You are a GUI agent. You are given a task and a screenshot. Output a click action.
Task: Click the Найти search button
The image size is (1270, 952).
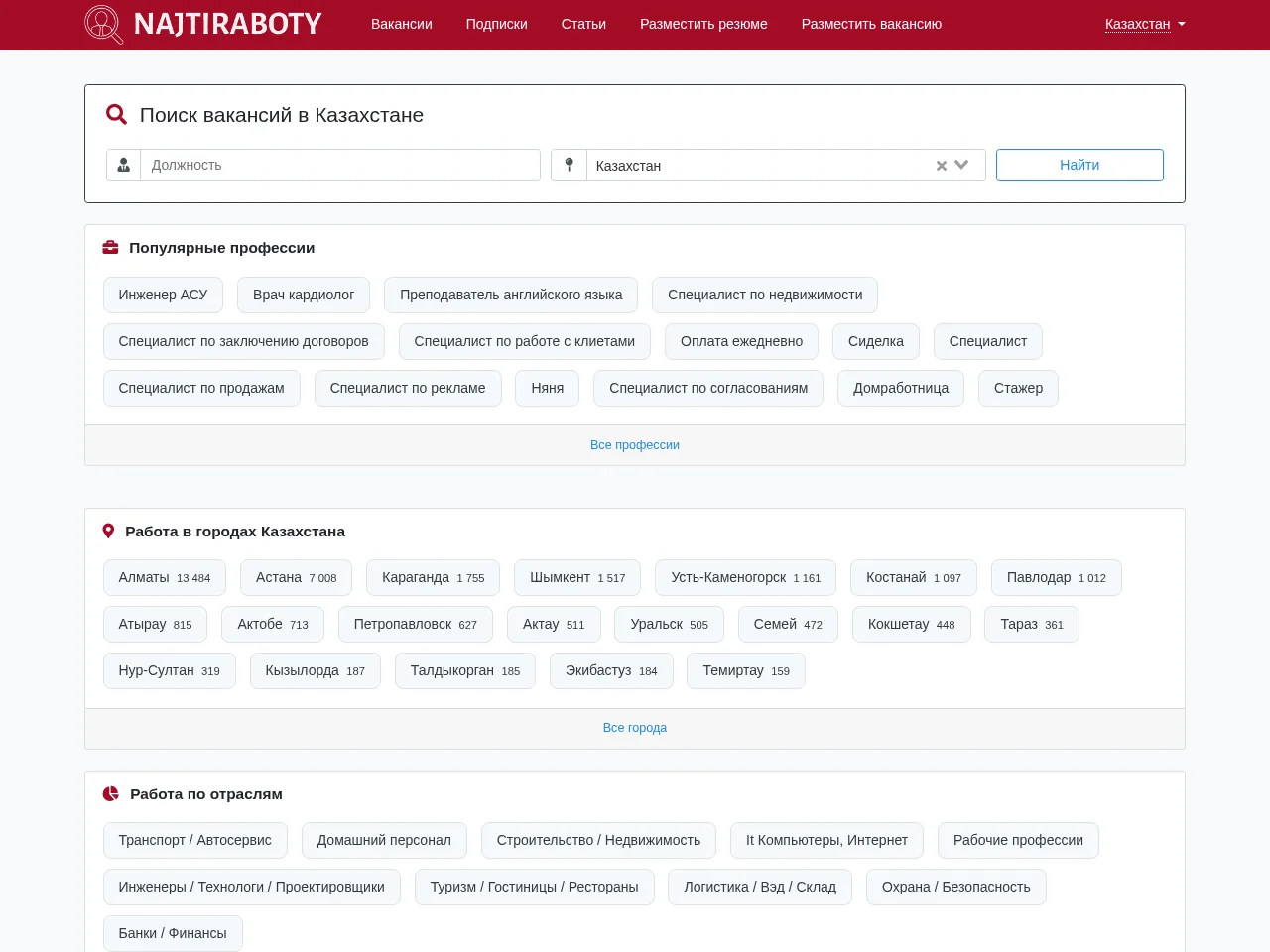click(x=1079, y=165)
